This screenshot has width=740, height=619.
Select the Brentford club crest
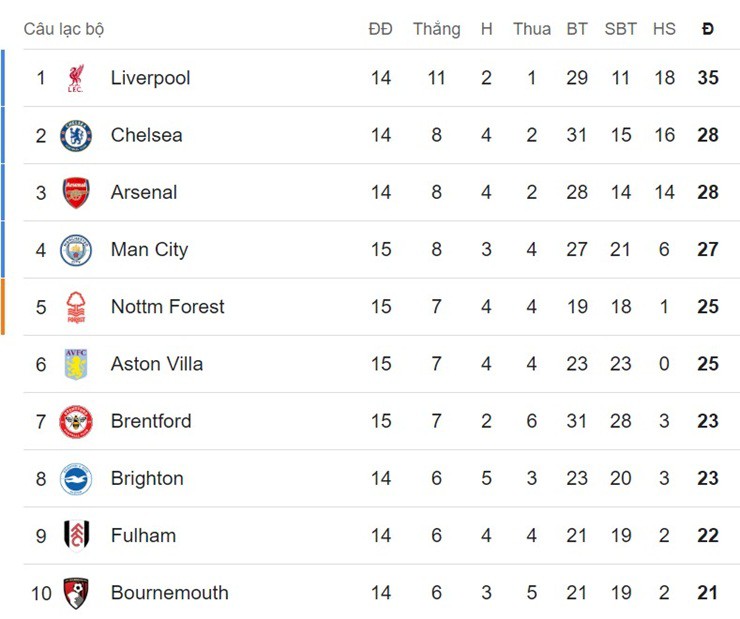(x=76, y=421)
